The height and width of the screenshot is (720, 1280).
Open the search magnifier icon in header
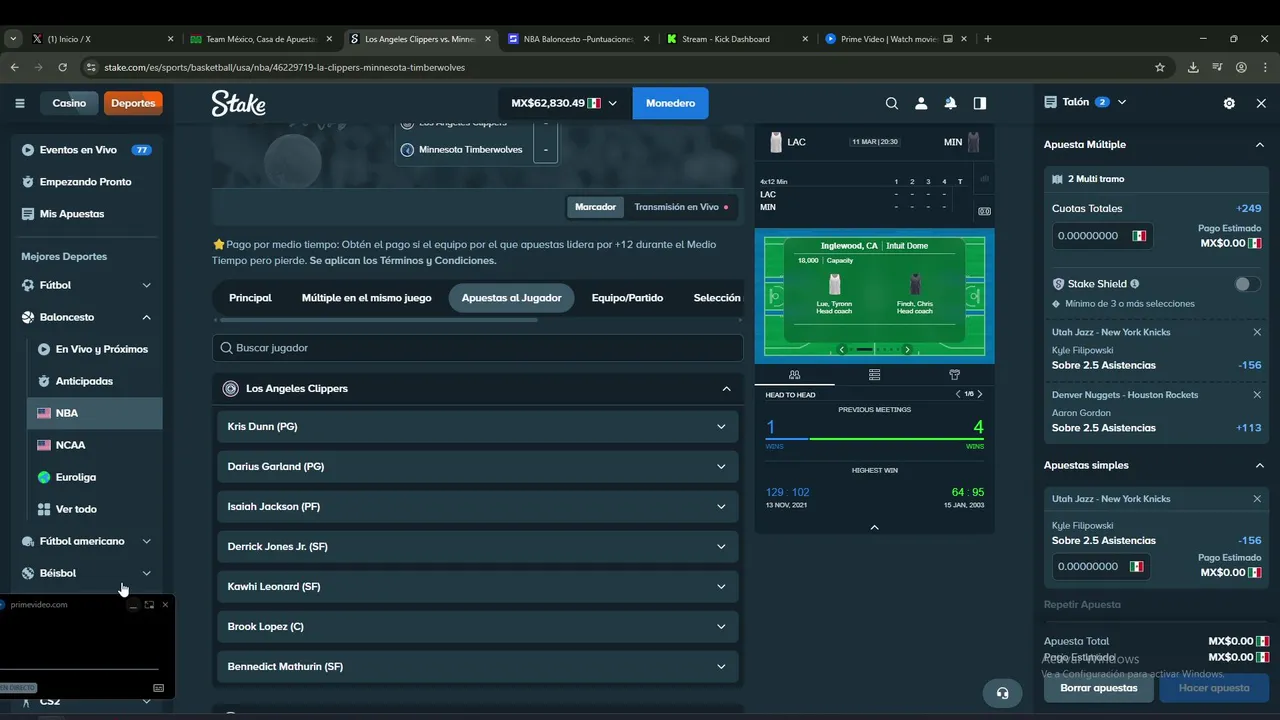tap(892, 103)
